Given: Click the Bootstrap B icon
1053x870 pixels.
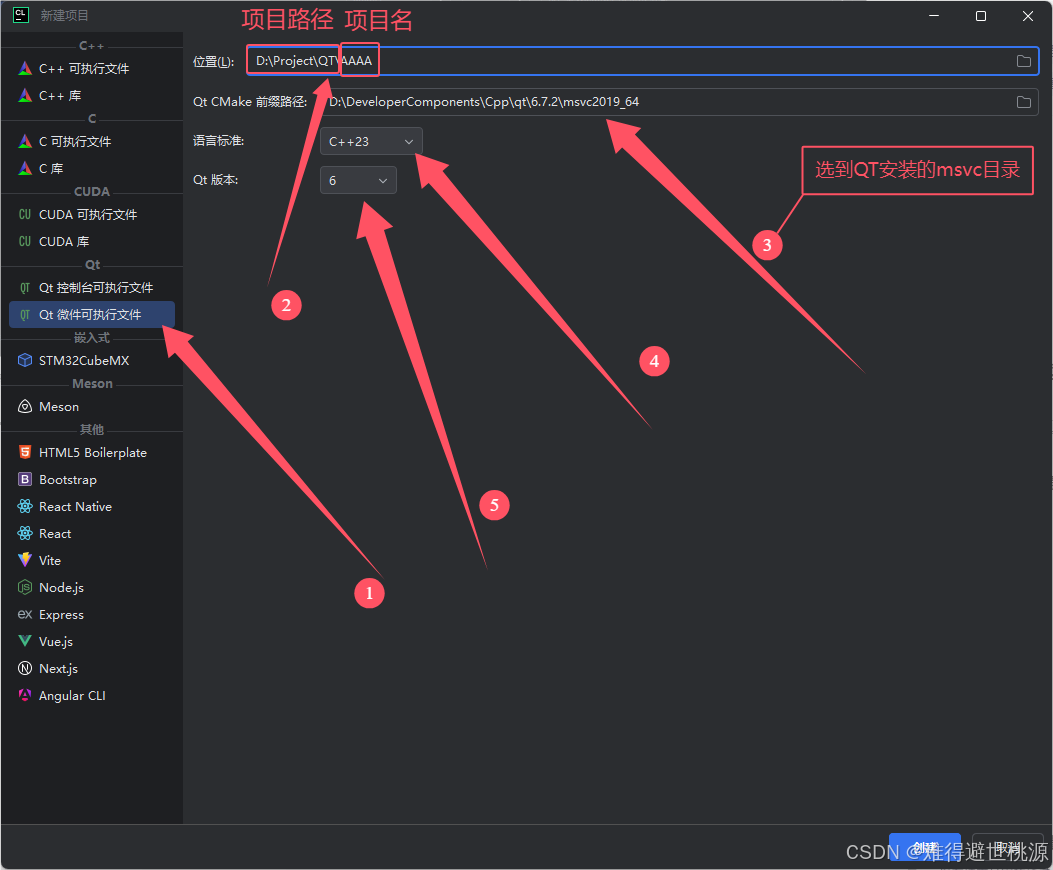Looking at the screenshot, I should click(25, 479).
